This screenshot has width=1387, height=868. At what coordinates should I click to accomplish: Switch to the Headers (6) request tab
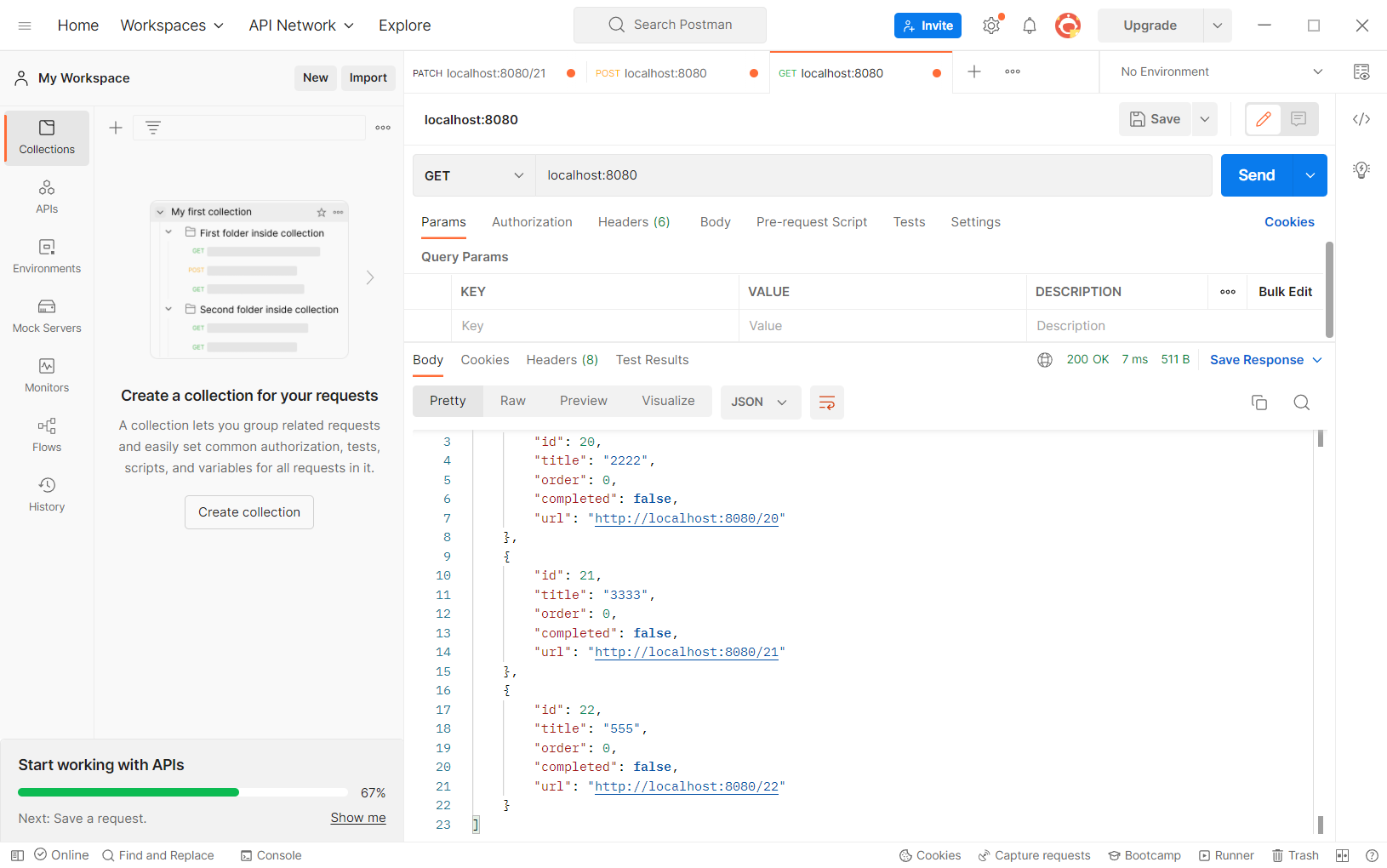tap(633, 222)
